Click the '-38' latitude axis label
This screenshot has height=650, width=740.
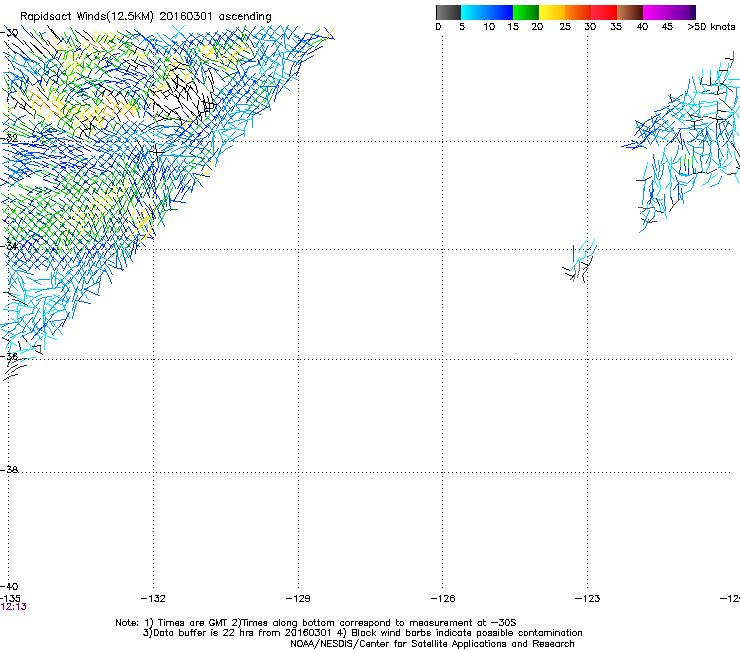tap(10, 470)
